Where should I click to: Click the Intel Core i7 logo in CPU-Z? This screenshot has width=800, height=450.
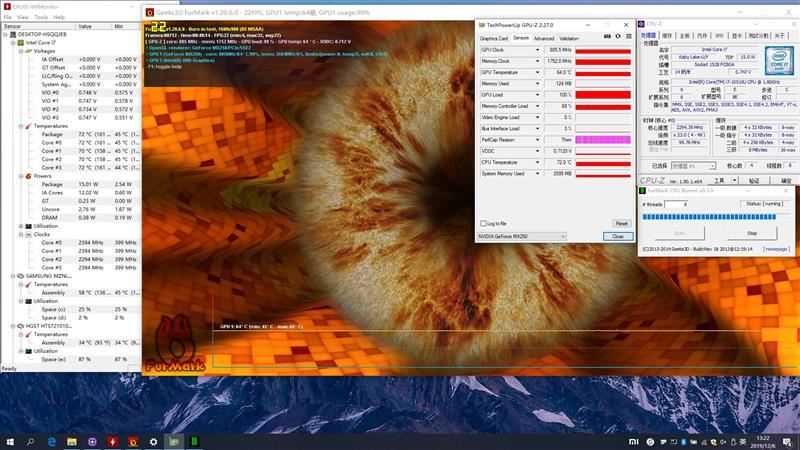(x=779, y=61)
